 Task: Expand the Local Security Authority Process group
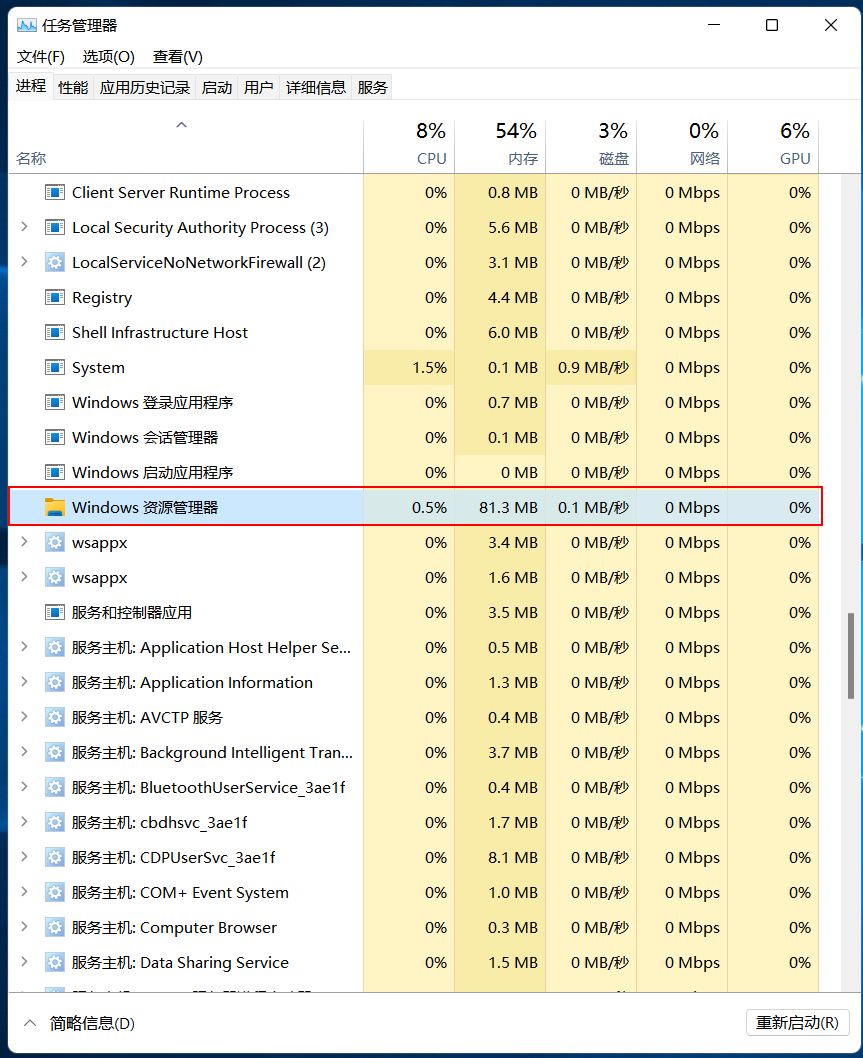click(x=22, y=227)
